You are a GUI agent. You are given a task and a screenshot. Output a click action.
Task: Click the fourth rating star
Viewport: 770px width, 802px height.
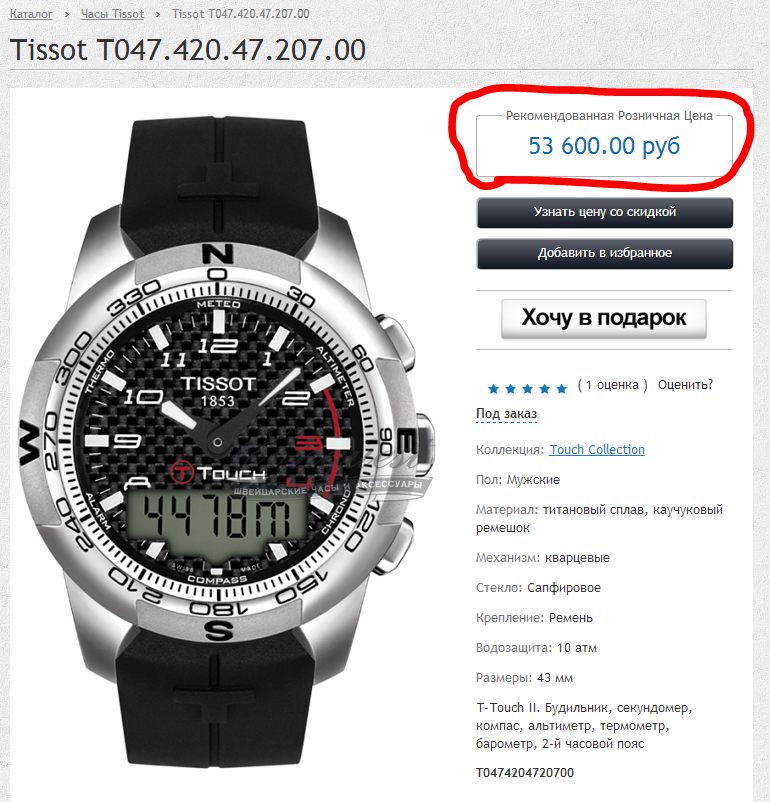[544, 389]
